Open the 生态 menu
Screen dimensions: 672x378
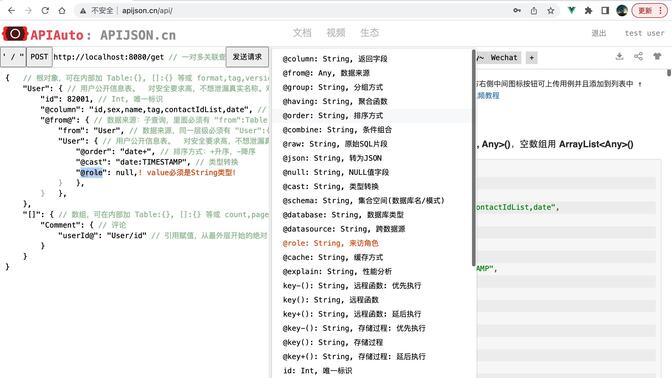[369, 33]
